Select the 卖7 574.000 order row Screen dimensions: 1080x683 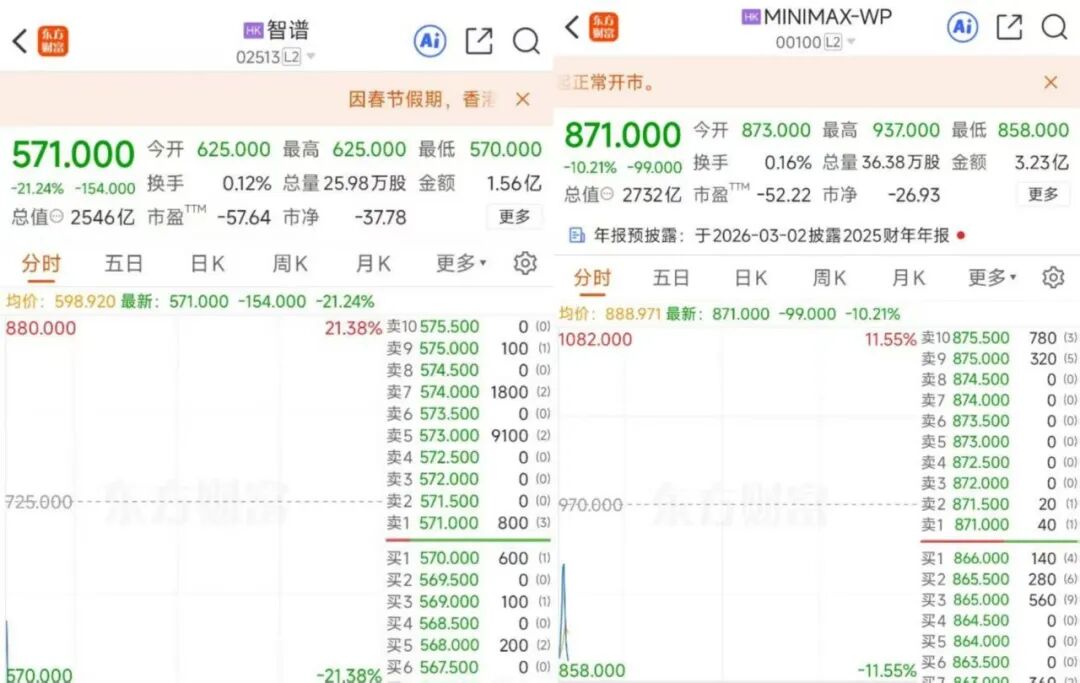tap(468, 392)
